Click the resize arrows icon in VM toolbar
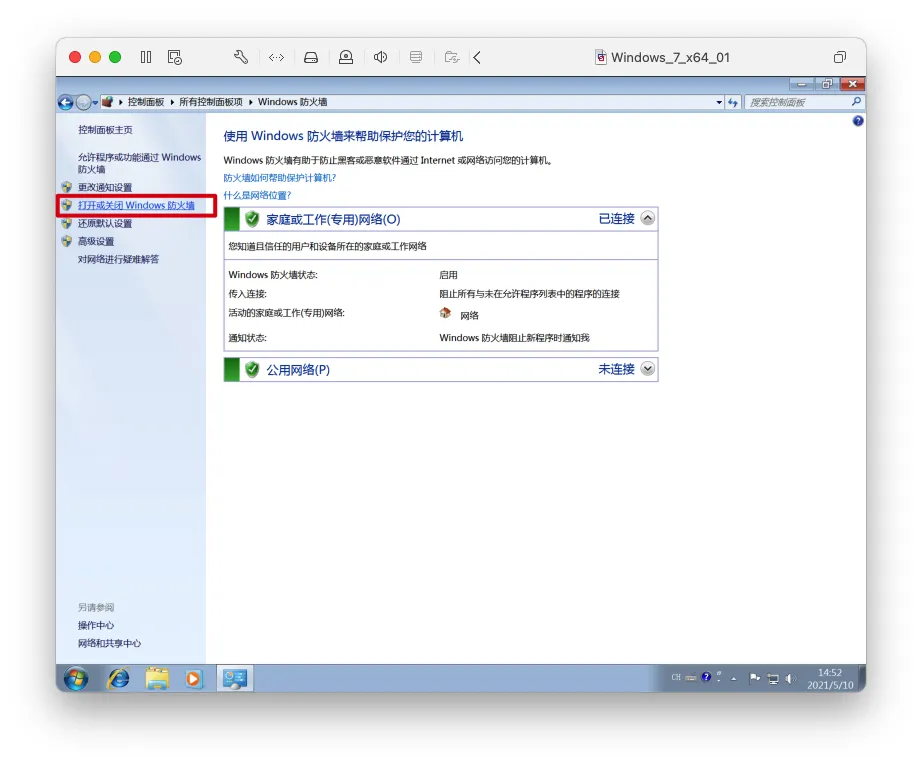922x766 pixels. (x=276, y=57)
